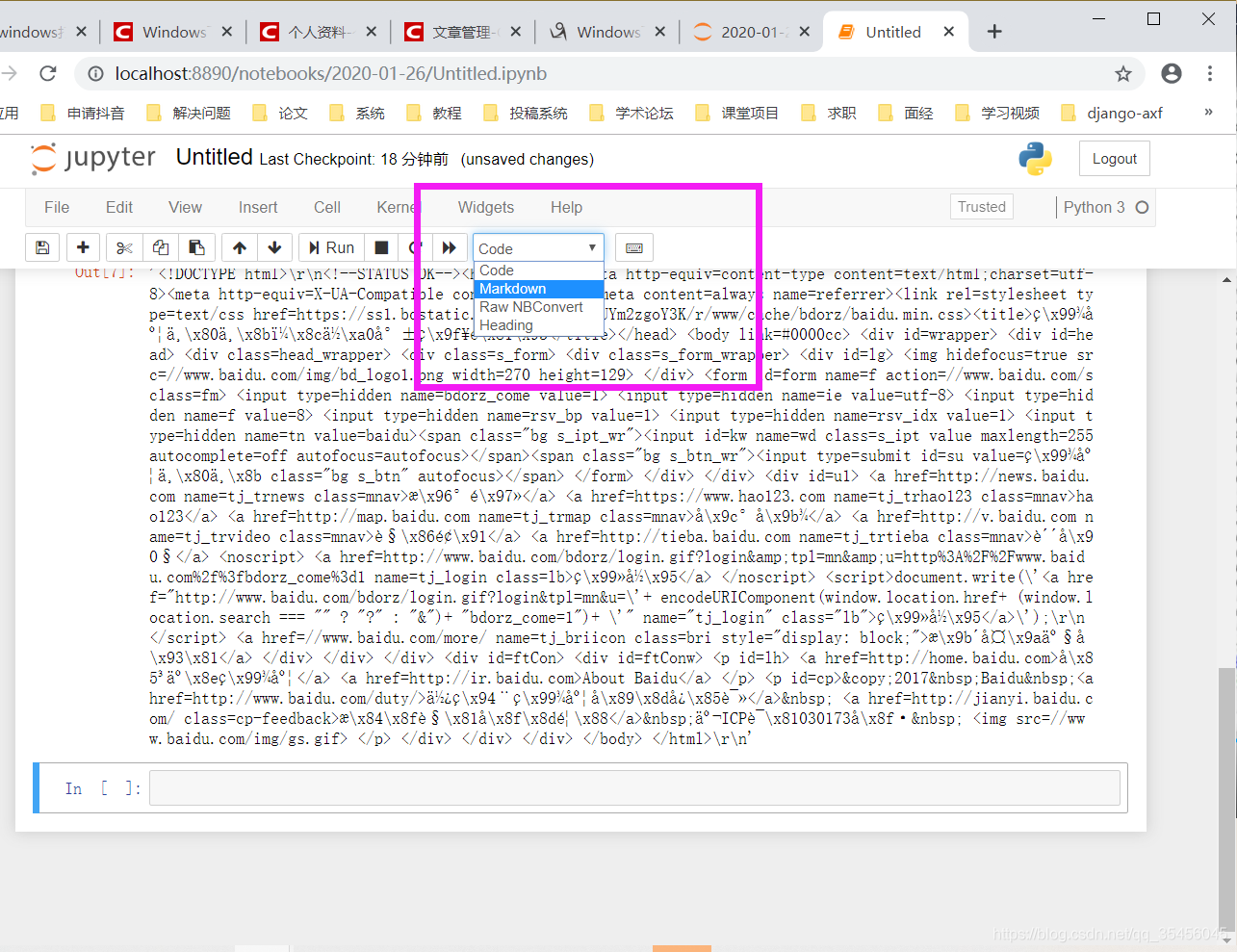
Task: Close the Untitled browser tab
Action: pyautogui.click(x=949, y=32)
